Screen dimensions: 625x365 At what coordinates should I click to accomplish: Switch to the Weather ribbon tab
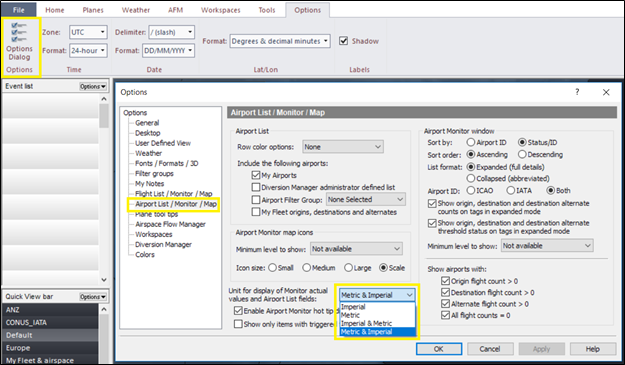coord(136,10)
